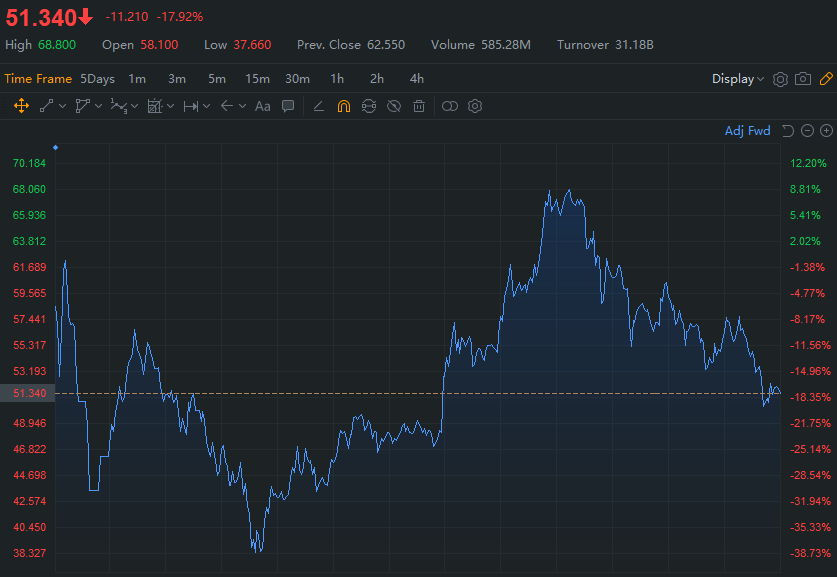Toggle magnet snap mode
Screen dimensions: 837x577
tap(343, 106)
